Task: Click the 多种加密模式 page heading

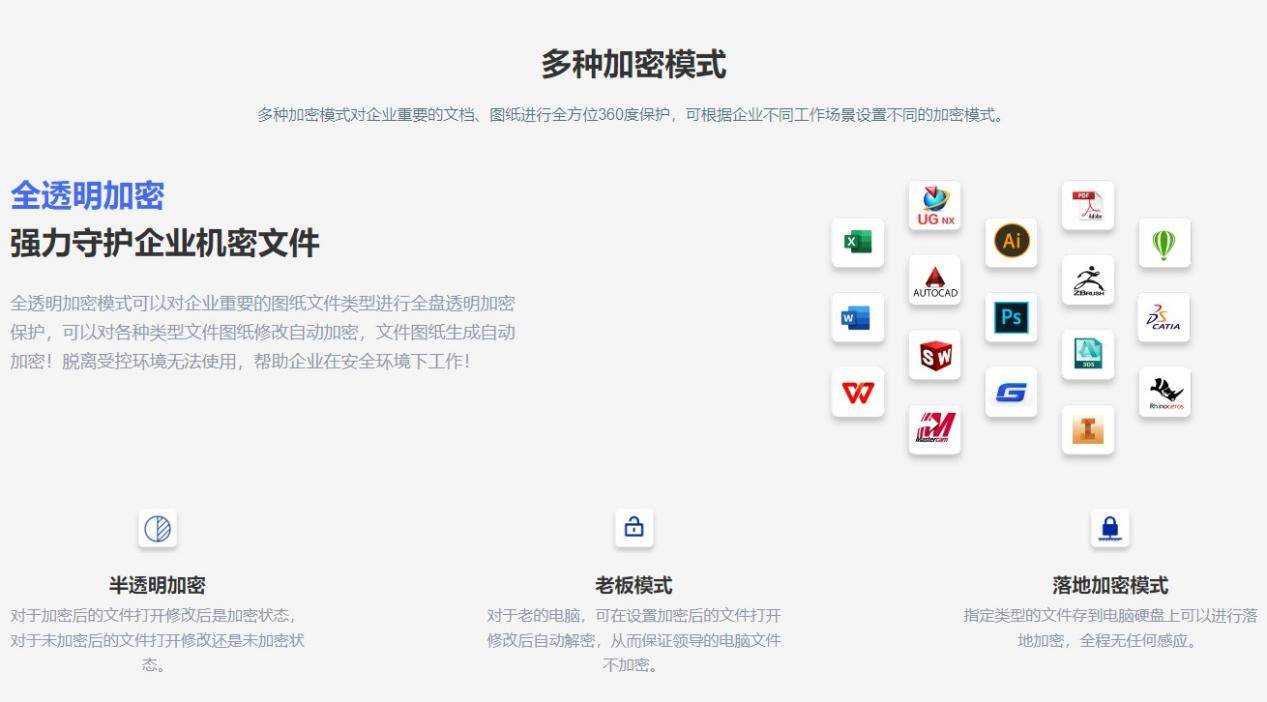Action: click(634, 65)
